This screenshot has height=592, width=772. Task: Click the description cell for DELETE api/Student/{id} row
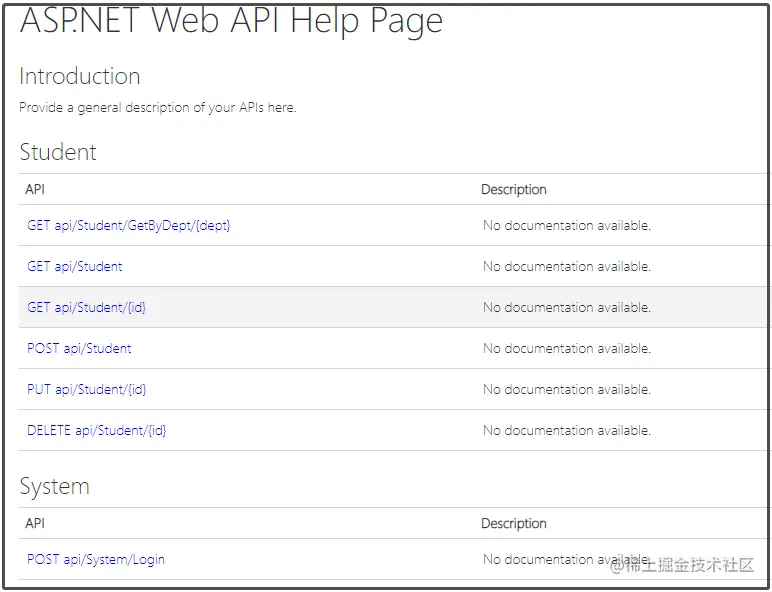[567, 430]
